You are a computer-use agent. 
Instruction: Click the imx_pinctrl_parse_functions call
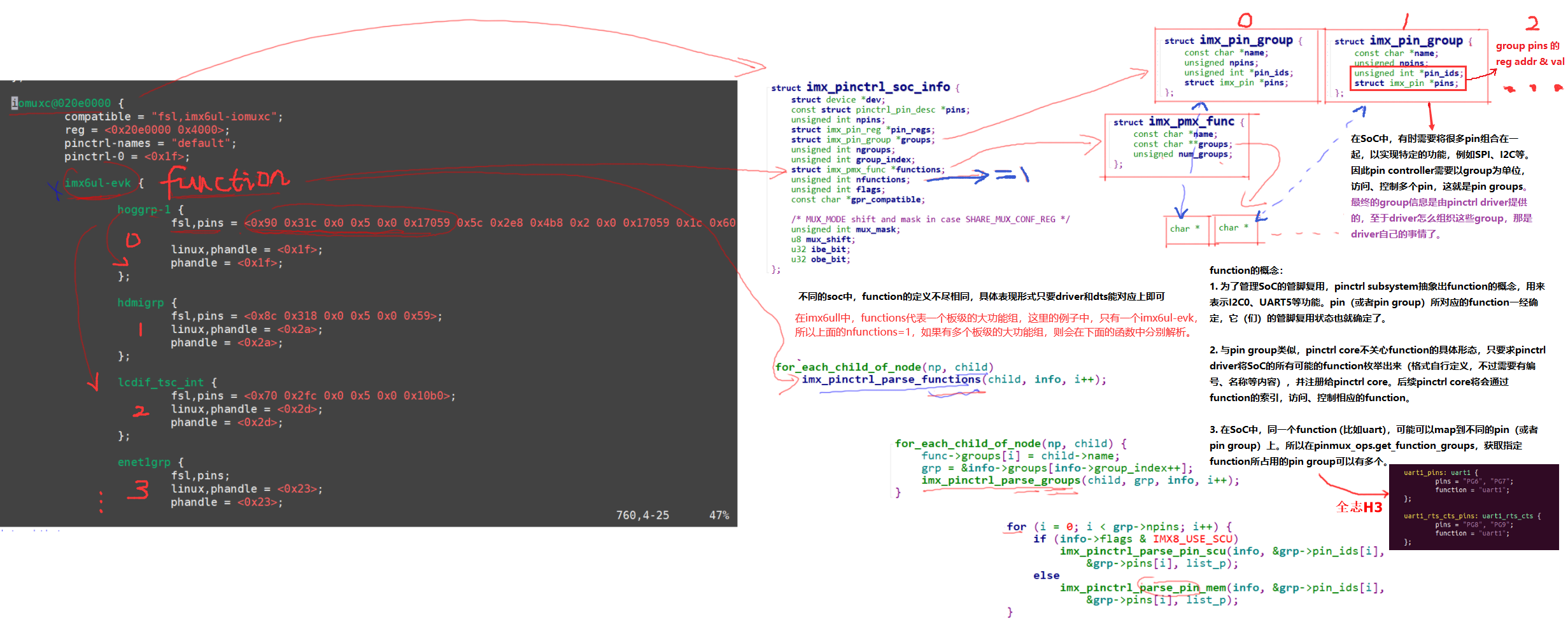pos(891,379)
